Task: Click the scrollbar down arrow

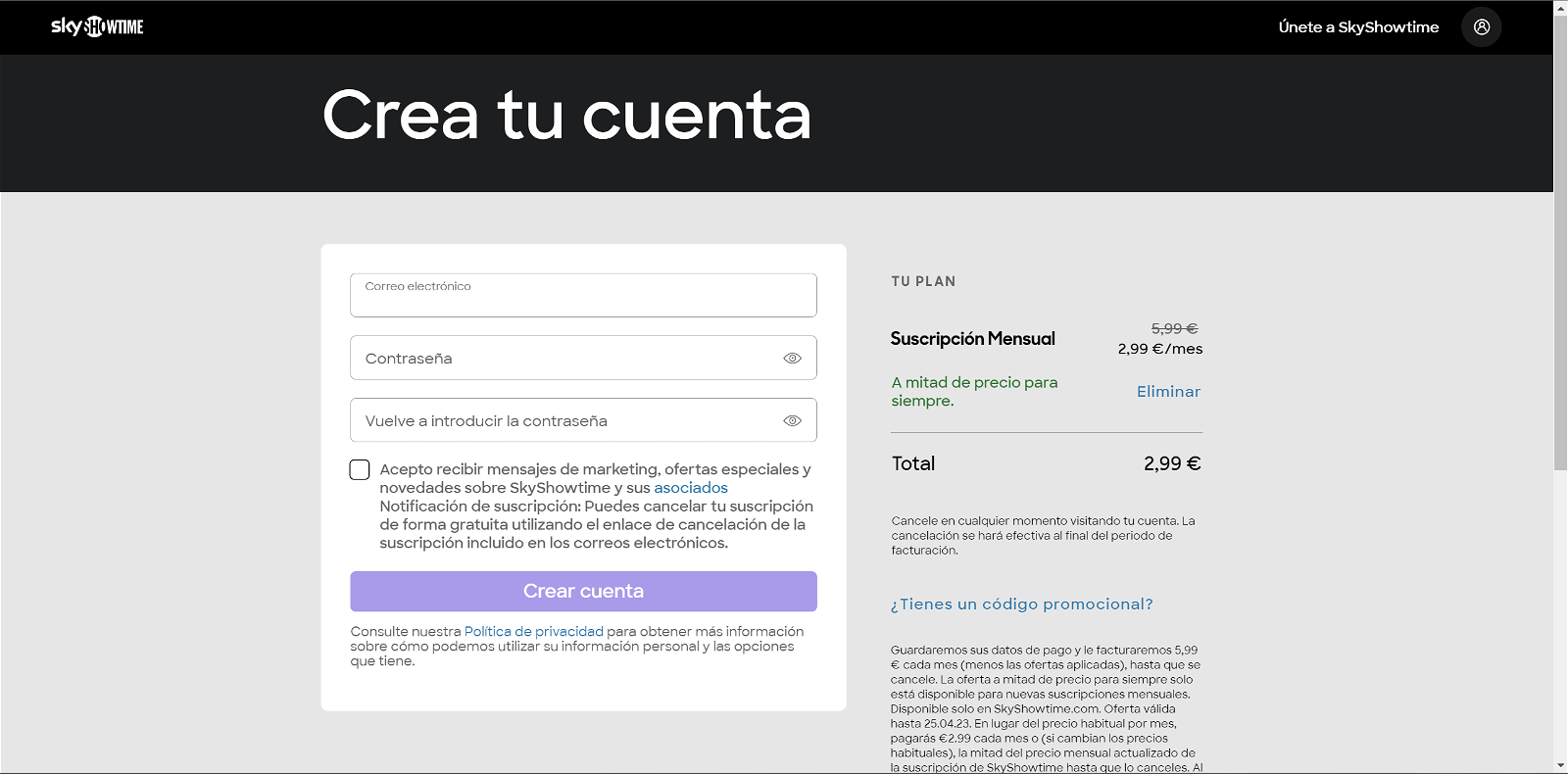Action: pos(1560,765)
